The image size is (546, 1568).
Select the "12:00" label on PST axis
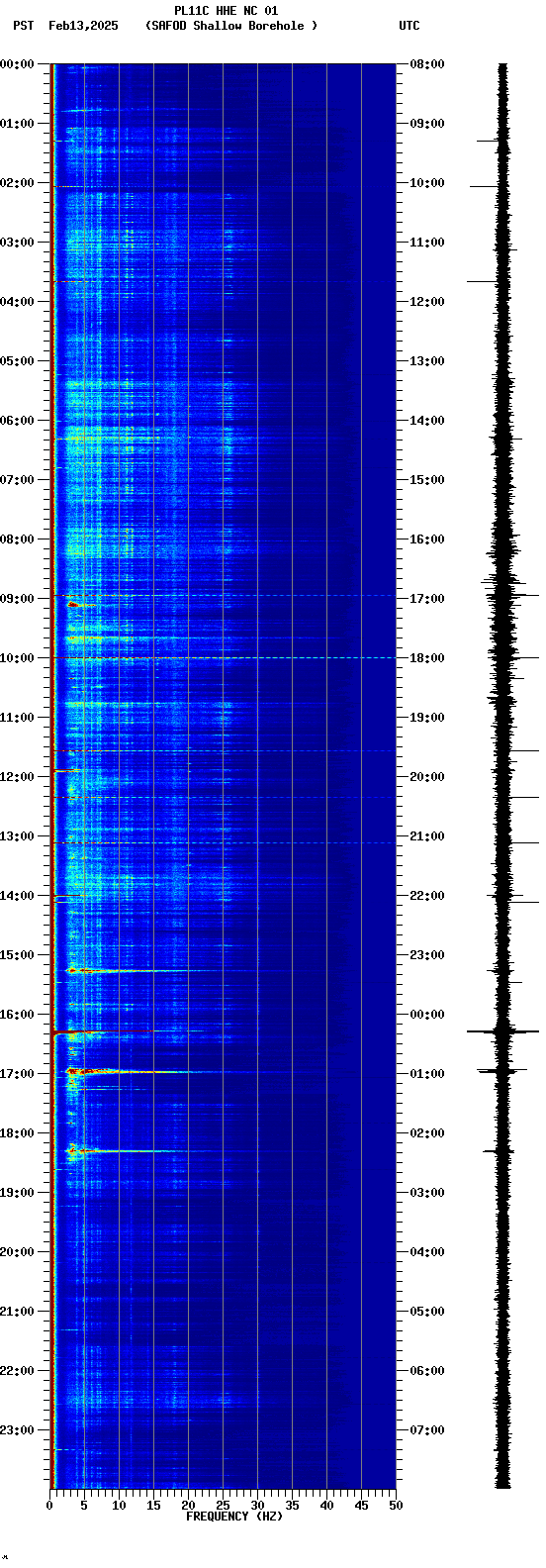[17, 777]
